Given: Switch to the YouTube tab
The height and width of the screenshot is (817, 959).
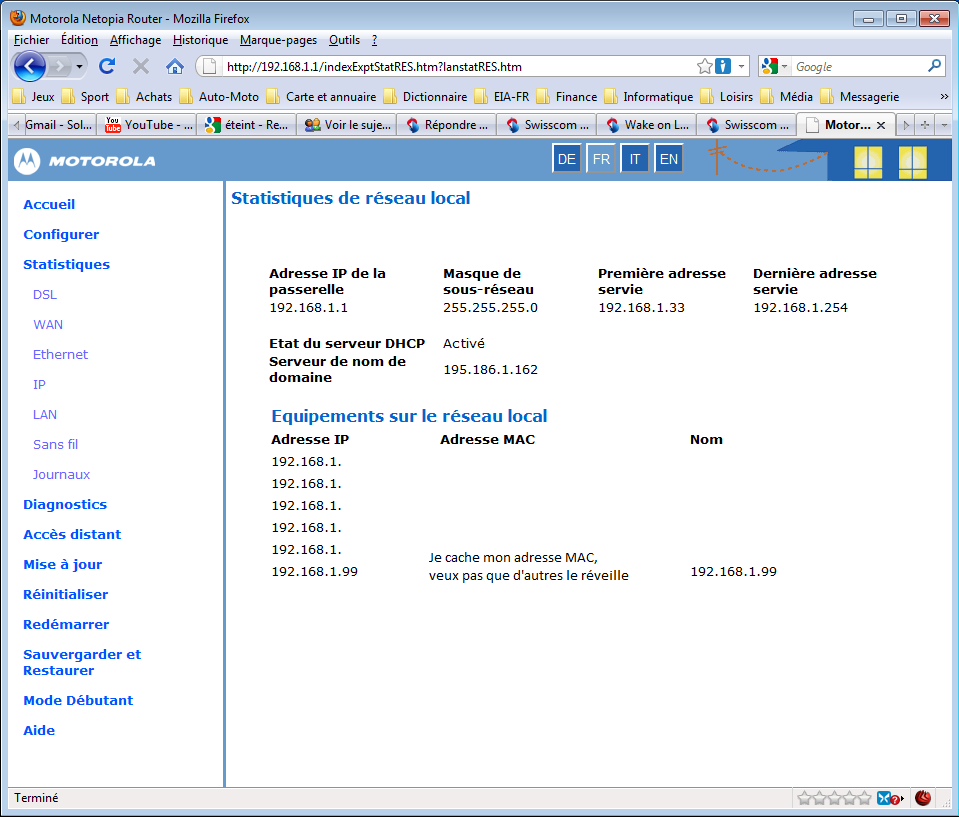Looking at the screenshot, I should 148,125.
